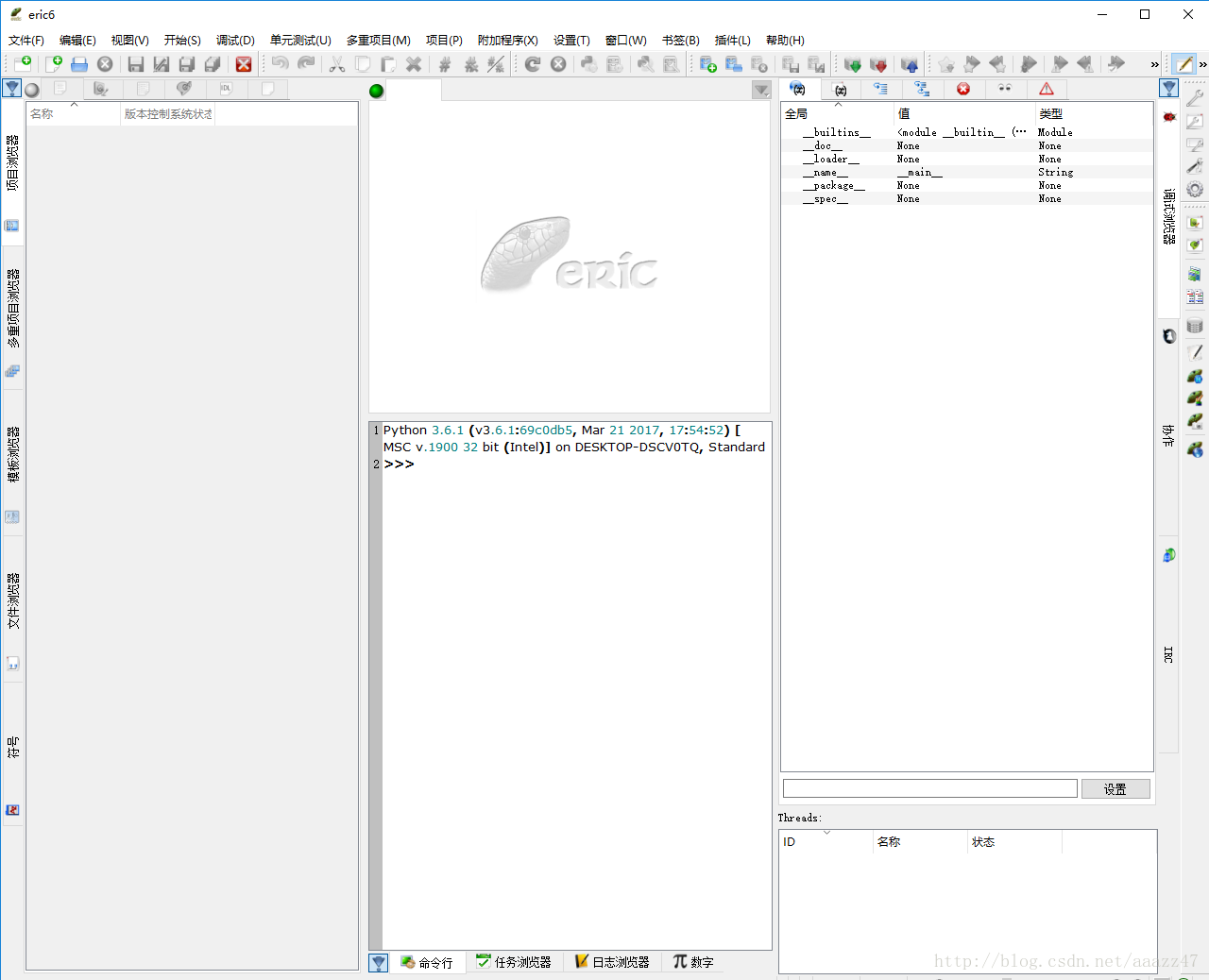Toggle the left sidebar filter button
The height and width of the screenshot is (980, 1209).
coord(12,89)
